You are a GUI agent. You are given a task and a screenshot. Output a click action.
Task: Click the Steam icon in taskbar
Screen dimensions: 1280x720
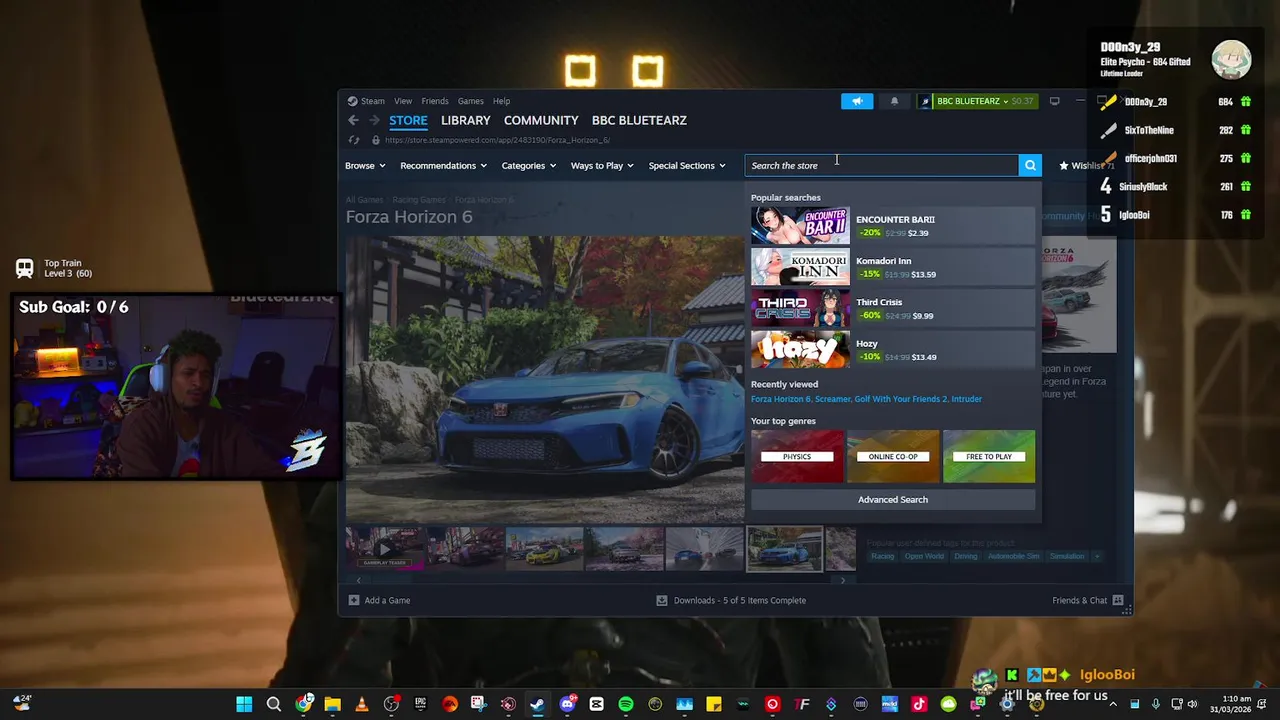click(537, 704)
